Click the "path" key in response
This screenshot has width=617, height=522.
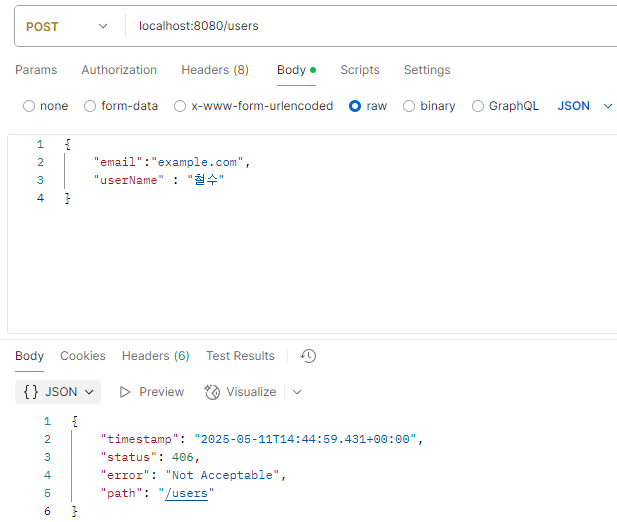click(122, 493)
